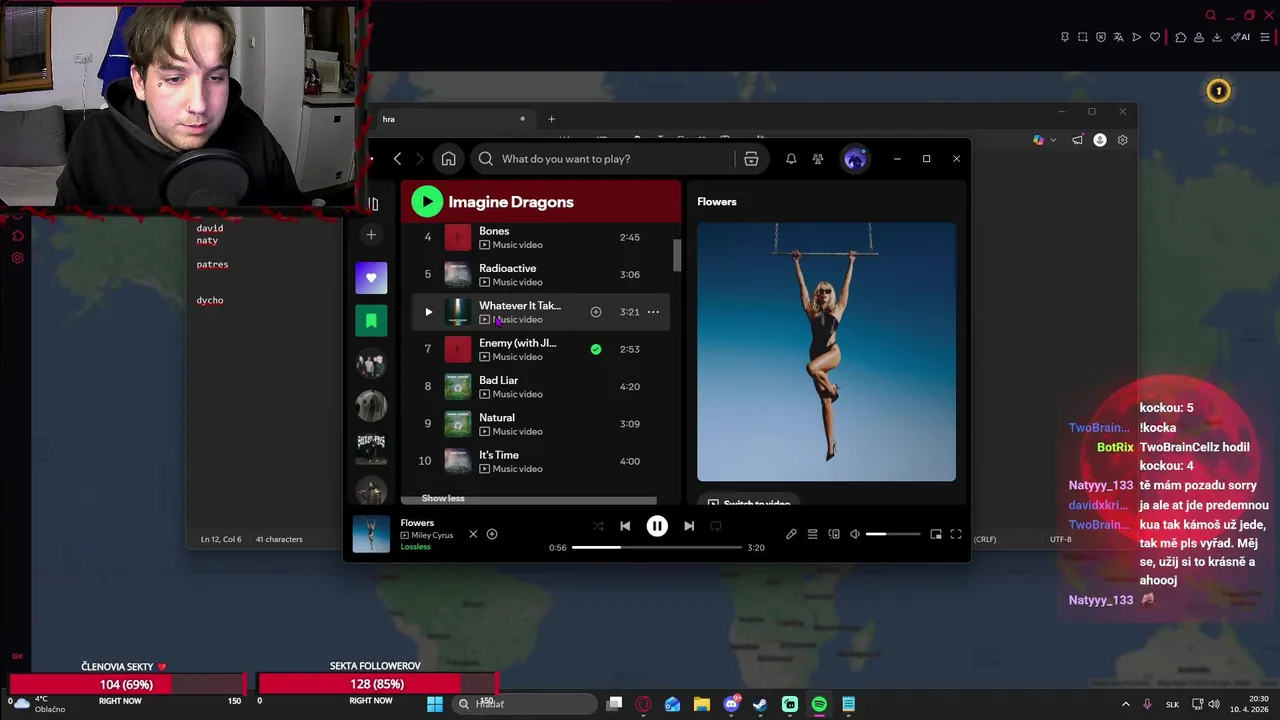Open the connect to a device menu
Viewport: 1280px width, 720px height.
(834, 534)
